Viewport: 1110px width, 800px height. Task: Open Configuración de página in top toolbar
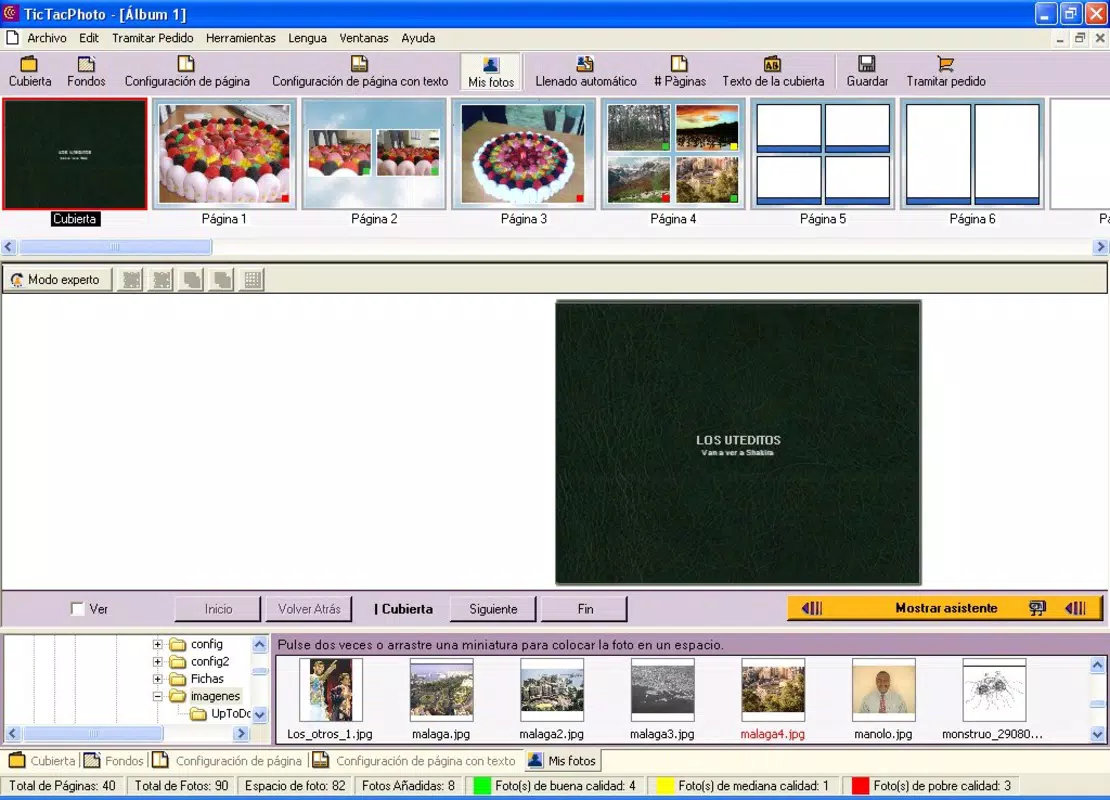187,72
